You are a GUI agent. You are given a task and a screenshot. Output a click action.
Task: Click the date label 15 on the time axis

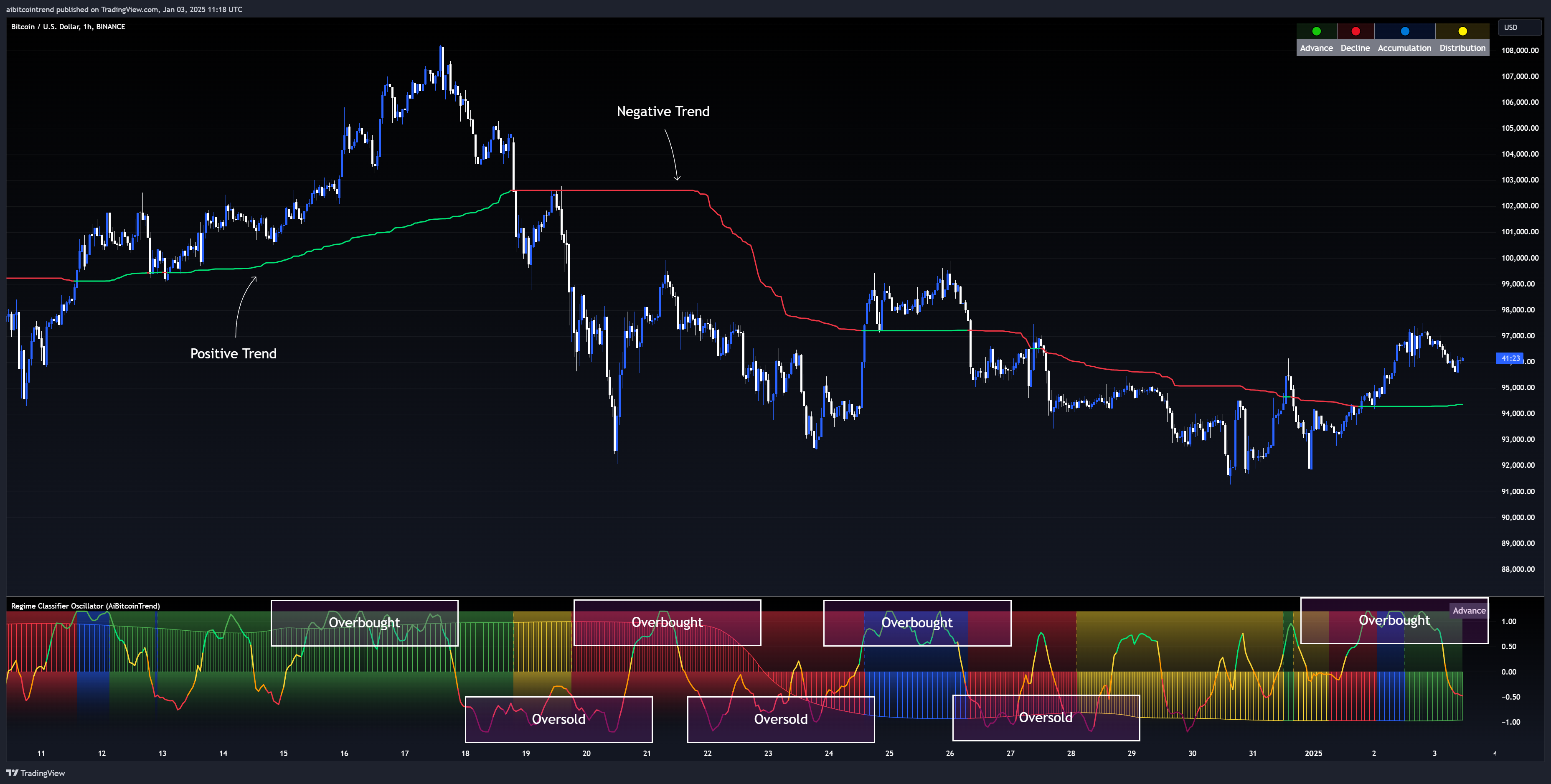click(284, 753)
